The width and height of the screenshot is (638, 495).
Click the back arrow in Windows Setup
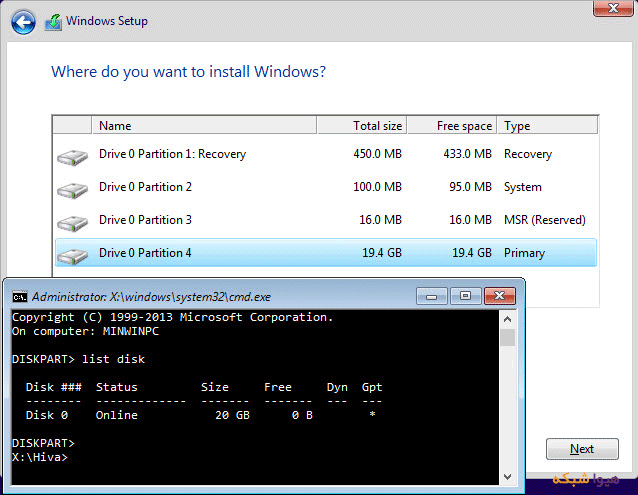coord(25,21)
